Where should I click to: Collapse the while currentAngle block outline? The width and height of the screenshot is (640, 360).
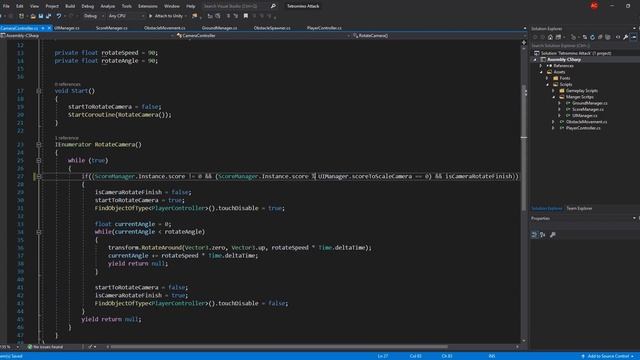39,232
